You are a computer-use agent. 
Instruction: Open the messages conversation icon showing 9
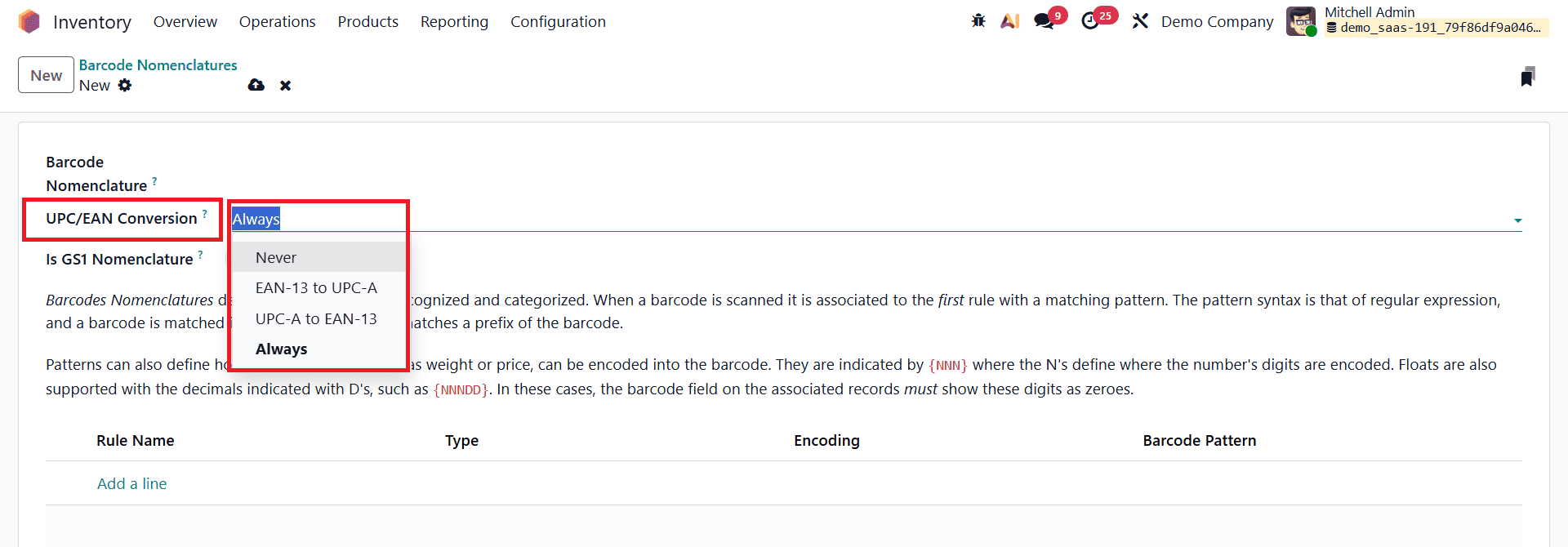coord(1045,20)
